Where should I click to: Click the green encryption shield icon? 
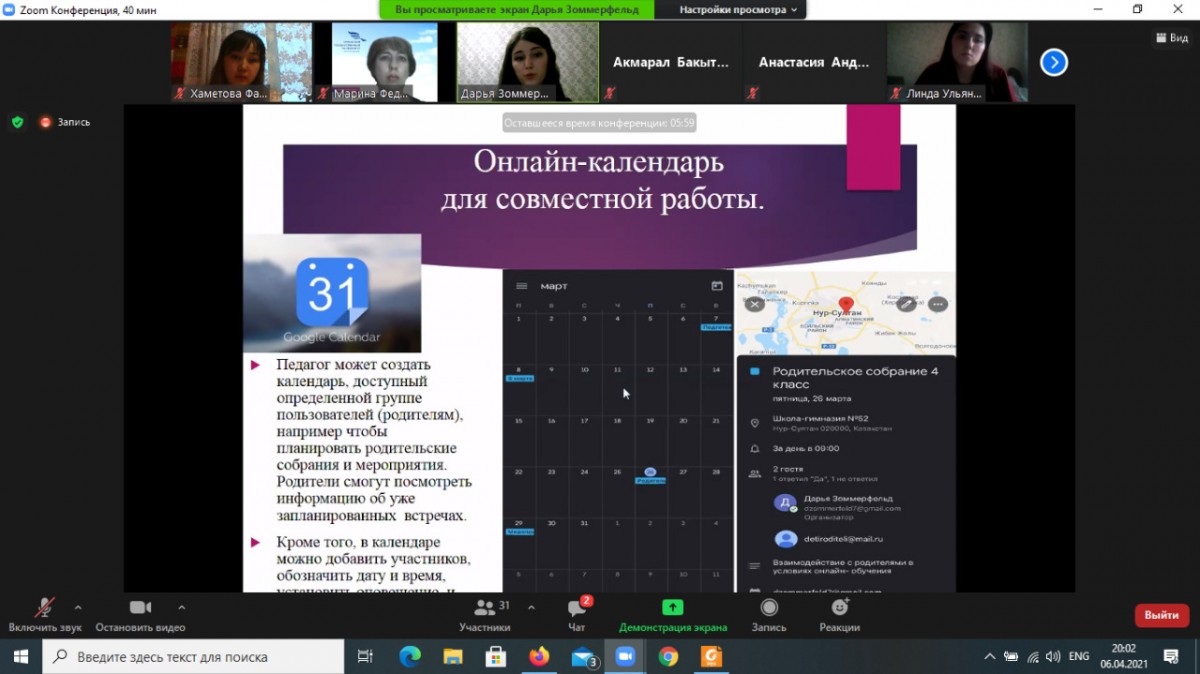pyautogui.click(x=17, y=122)
